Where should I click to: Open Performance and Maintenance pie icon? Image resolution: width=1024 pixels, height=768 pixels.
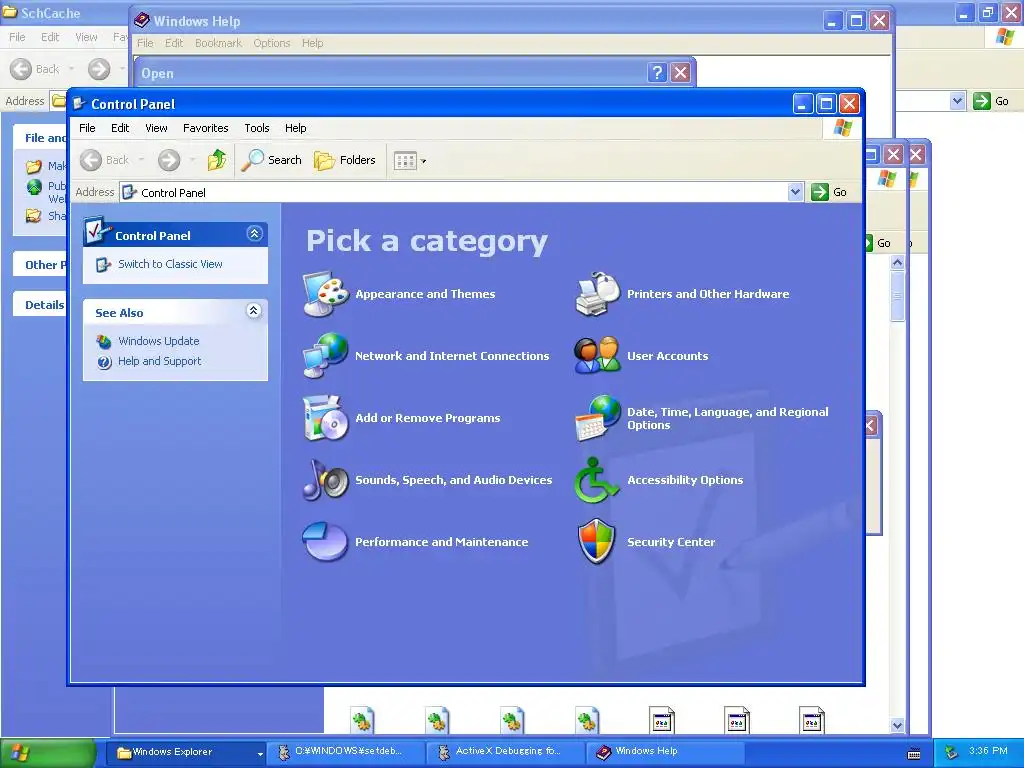click(325, 541)
